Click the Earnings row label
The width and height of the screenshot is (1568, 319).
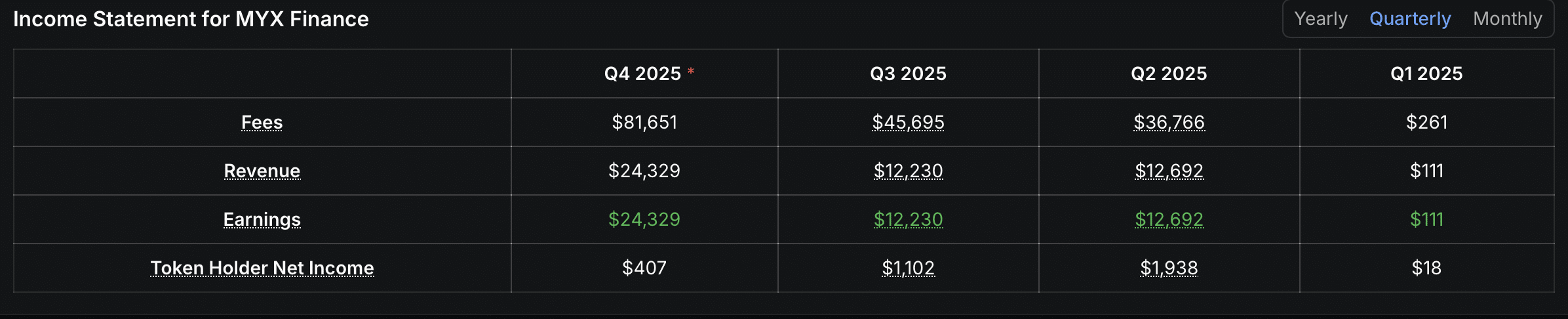262,220
